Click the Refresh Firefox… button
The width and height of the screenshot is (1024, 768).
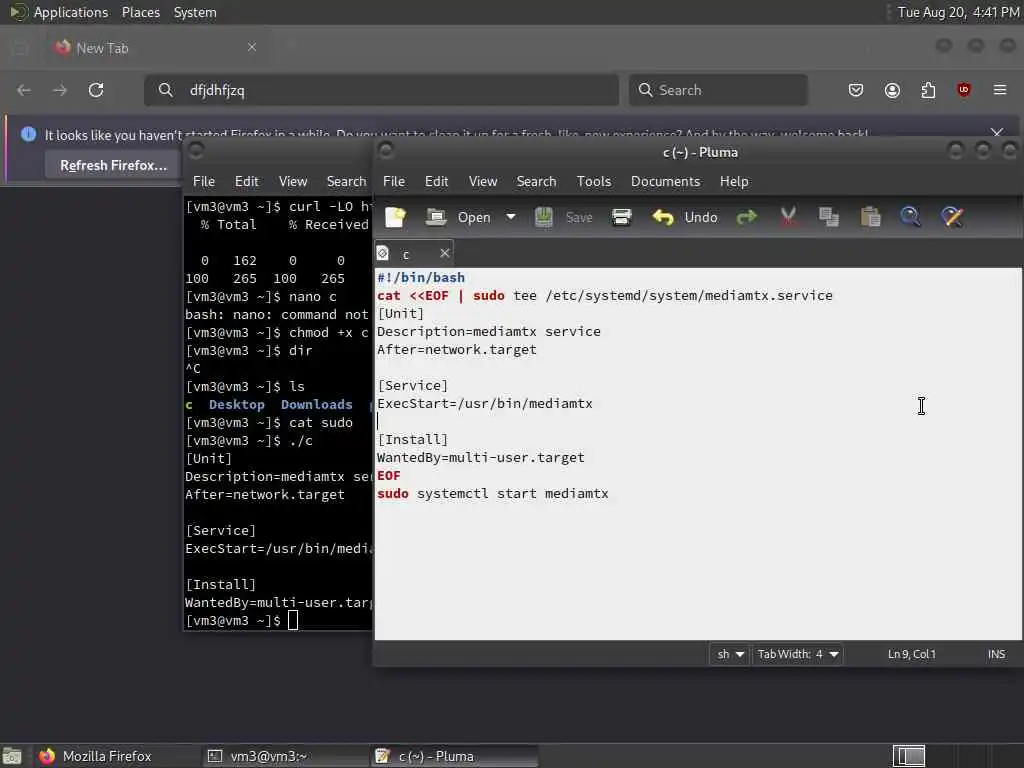tap(113, 166)
